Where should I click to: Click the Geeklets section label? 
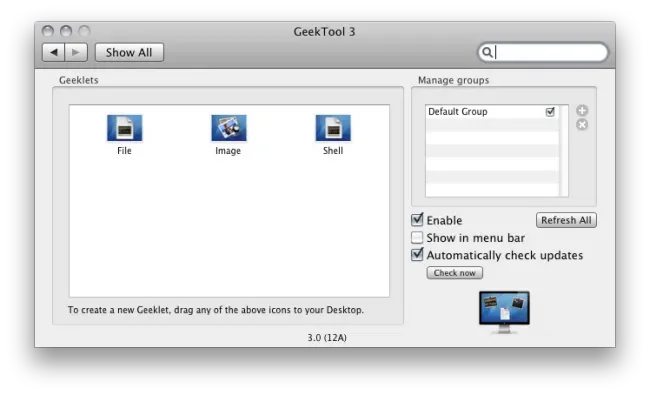pos(79,80)
